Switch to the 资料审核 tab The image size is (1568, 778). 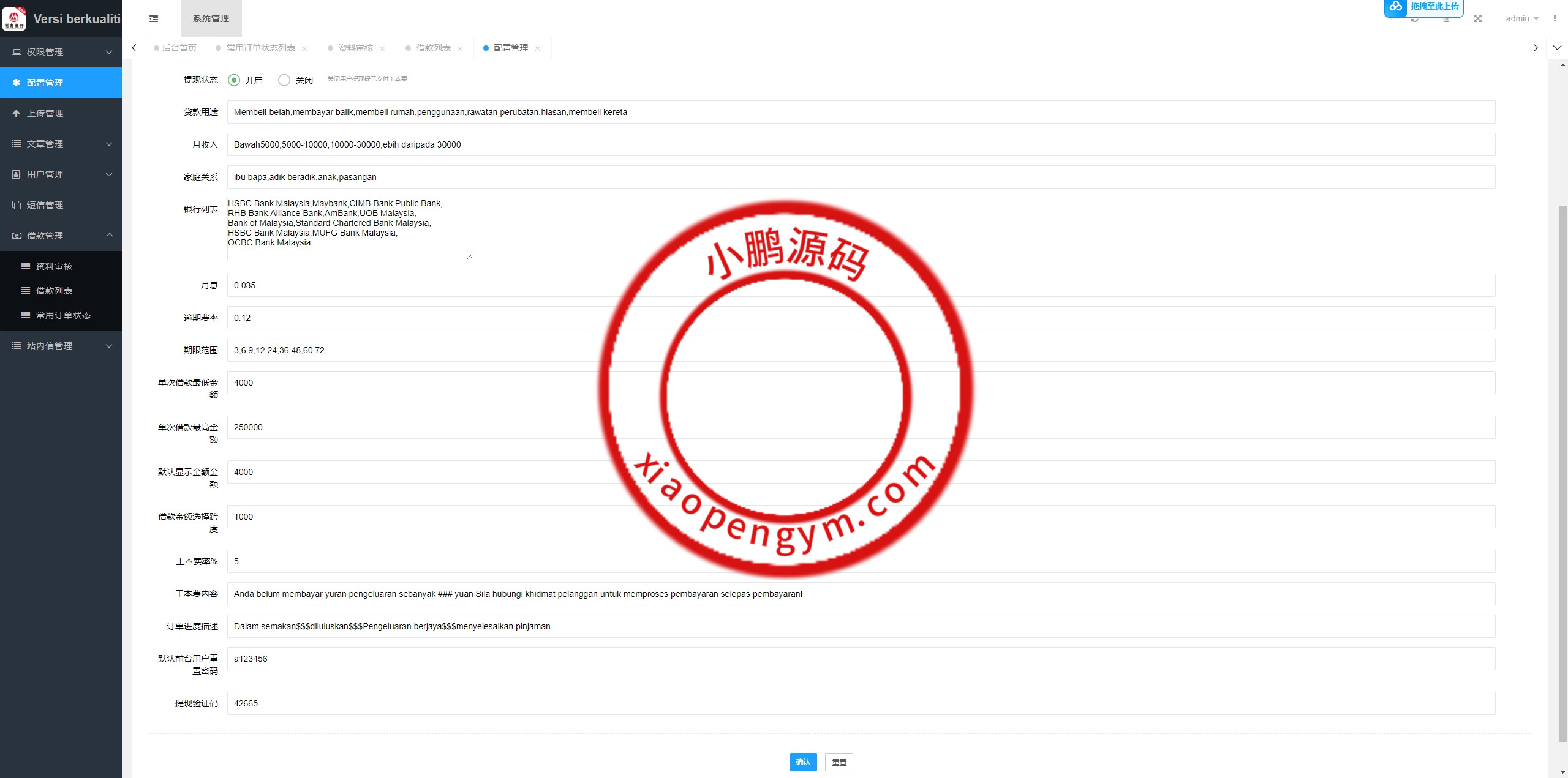pyautogui.click(x=355, y=48)
